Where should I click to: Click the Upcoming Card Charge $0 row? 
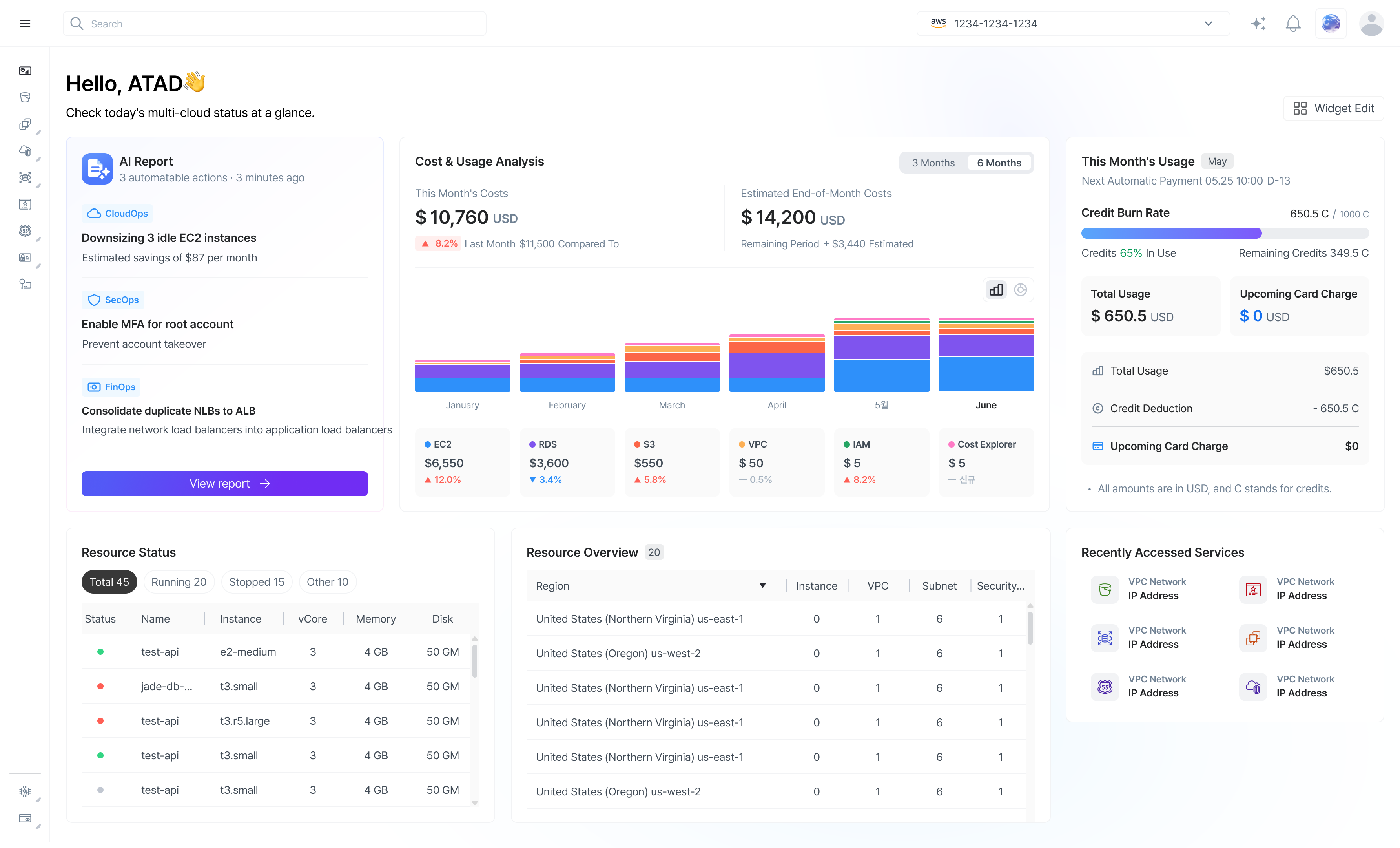click(x=1225, y=446)
